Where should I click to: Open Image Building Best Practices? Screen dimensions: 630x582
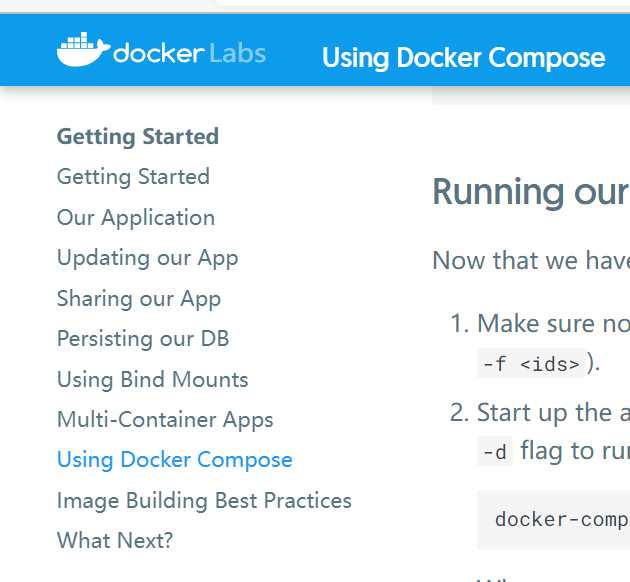point(204,500)
